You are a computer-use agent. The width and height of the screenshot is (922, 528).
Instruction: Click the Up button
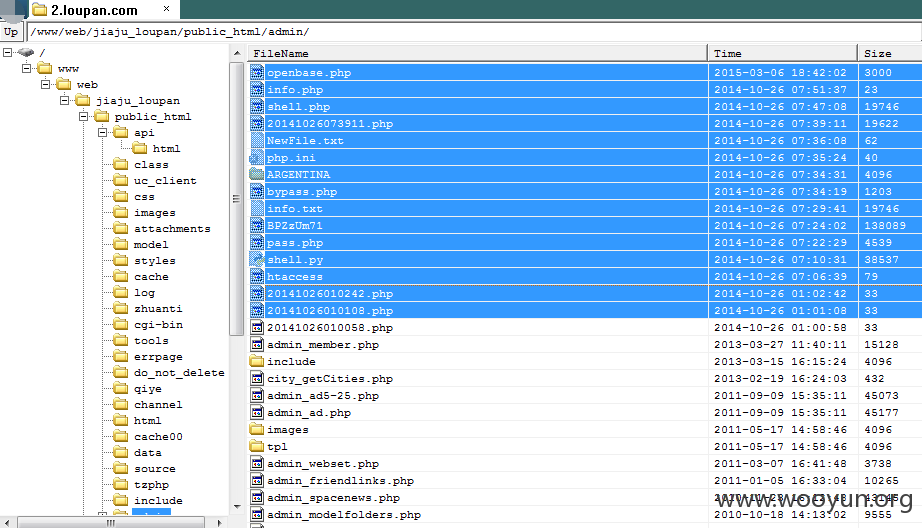click(11, 32)
